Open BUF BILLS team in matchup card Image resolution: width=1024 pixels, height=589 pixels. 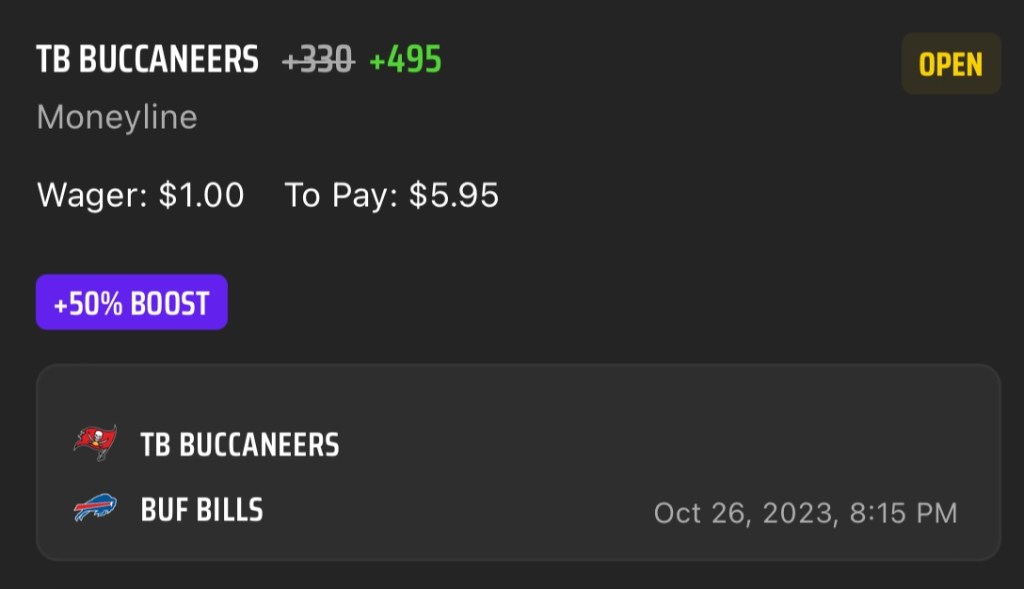tap(202, 510)
